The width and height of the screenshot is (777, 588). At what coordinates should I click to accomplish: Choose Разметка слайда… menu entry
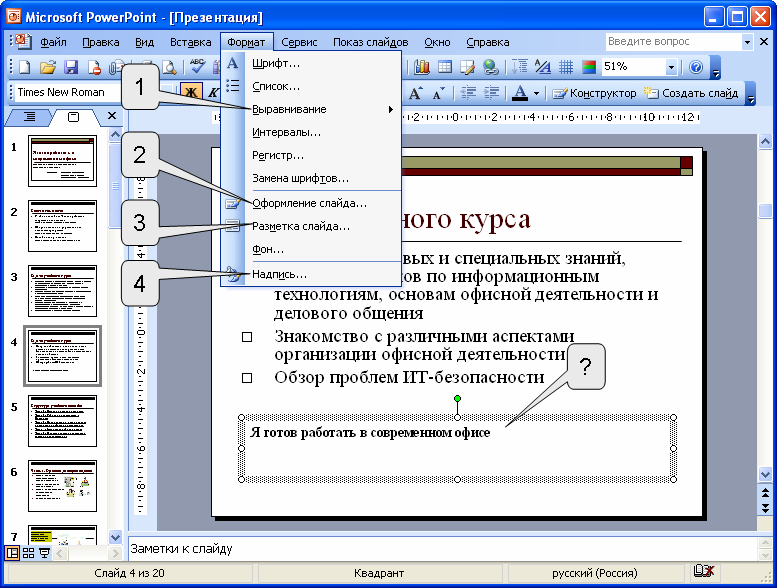click(311, 226)
